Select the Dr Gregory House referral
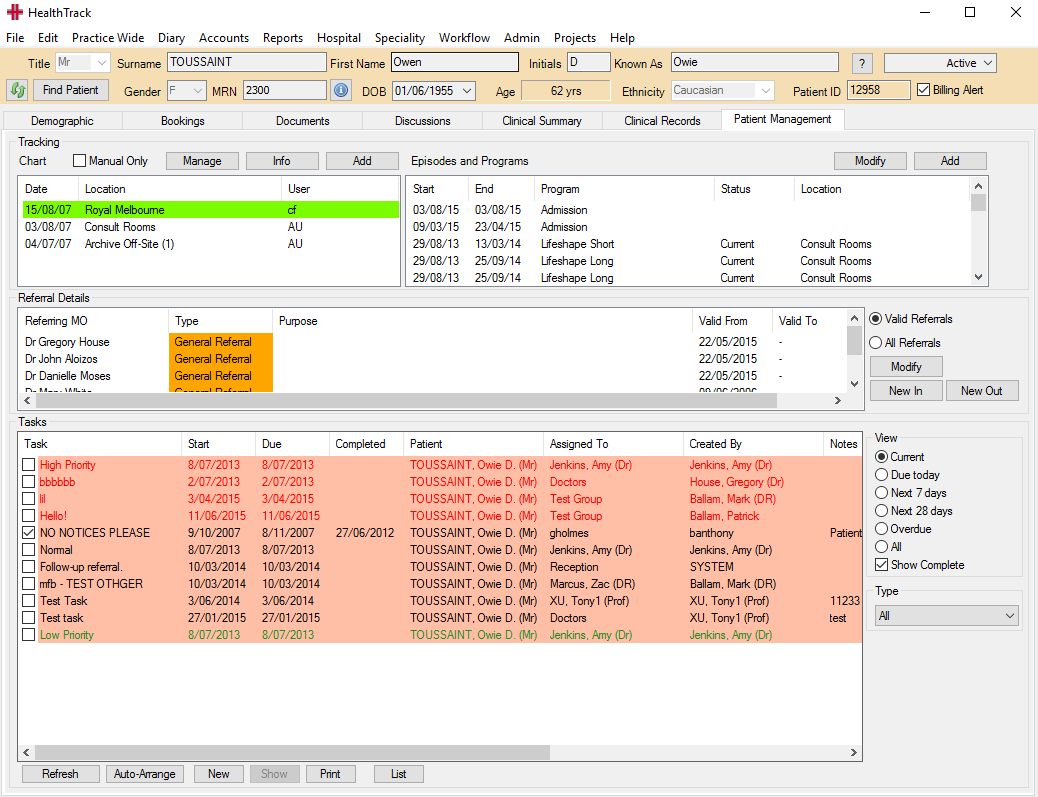Image resolution: width=1038 pixels, height=797 pixels. click(434, 342)
